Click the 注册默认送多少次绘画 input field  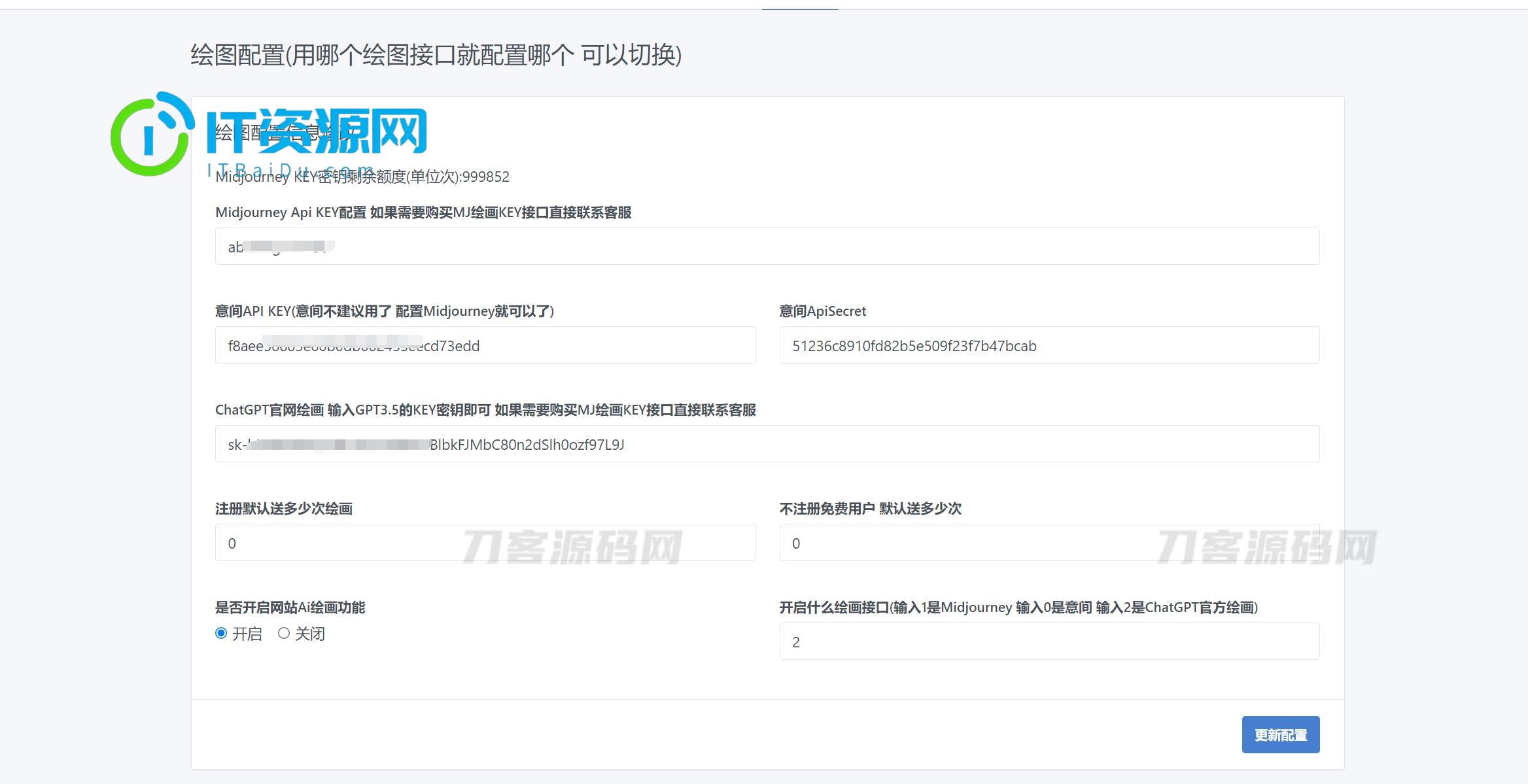coord(485,543)
